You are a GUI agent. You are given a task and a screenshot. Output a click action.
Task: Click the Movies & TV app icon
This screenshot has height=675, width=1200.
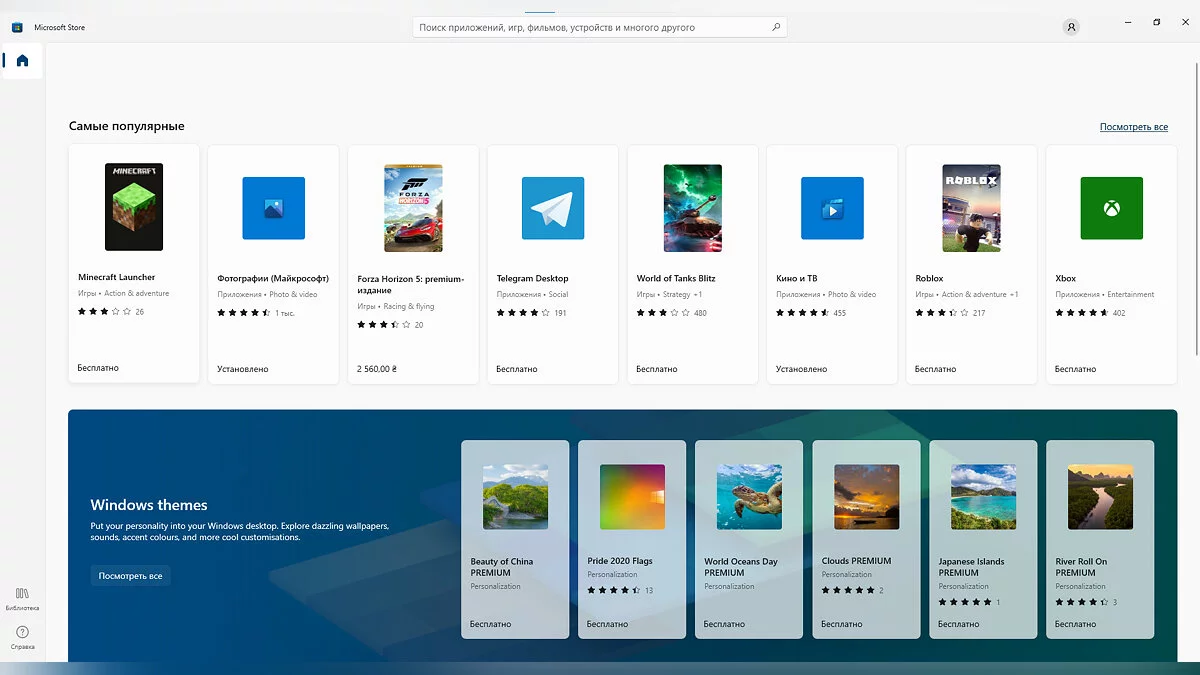[x=831, y=208]
